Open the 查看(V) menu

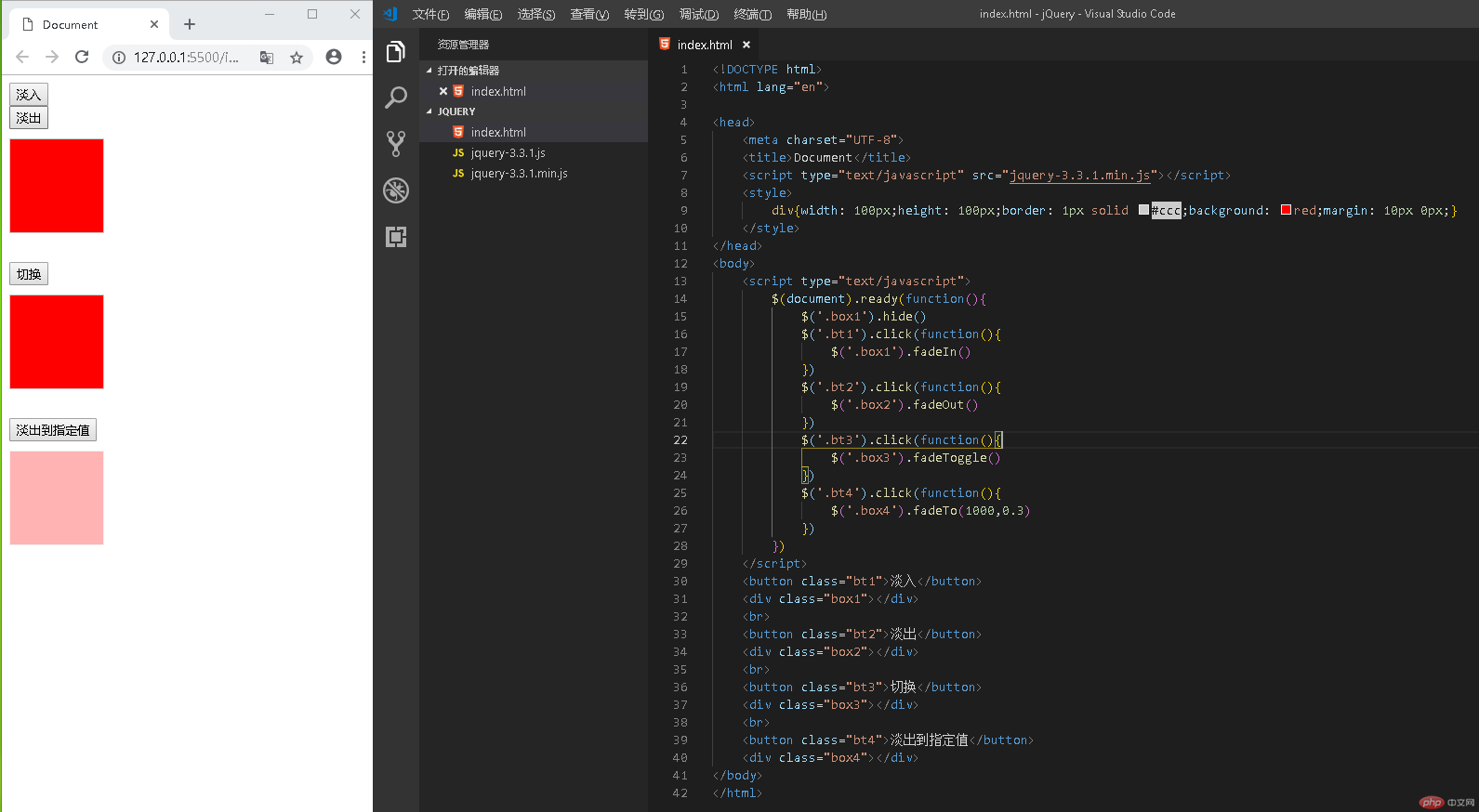pos(589,14)
